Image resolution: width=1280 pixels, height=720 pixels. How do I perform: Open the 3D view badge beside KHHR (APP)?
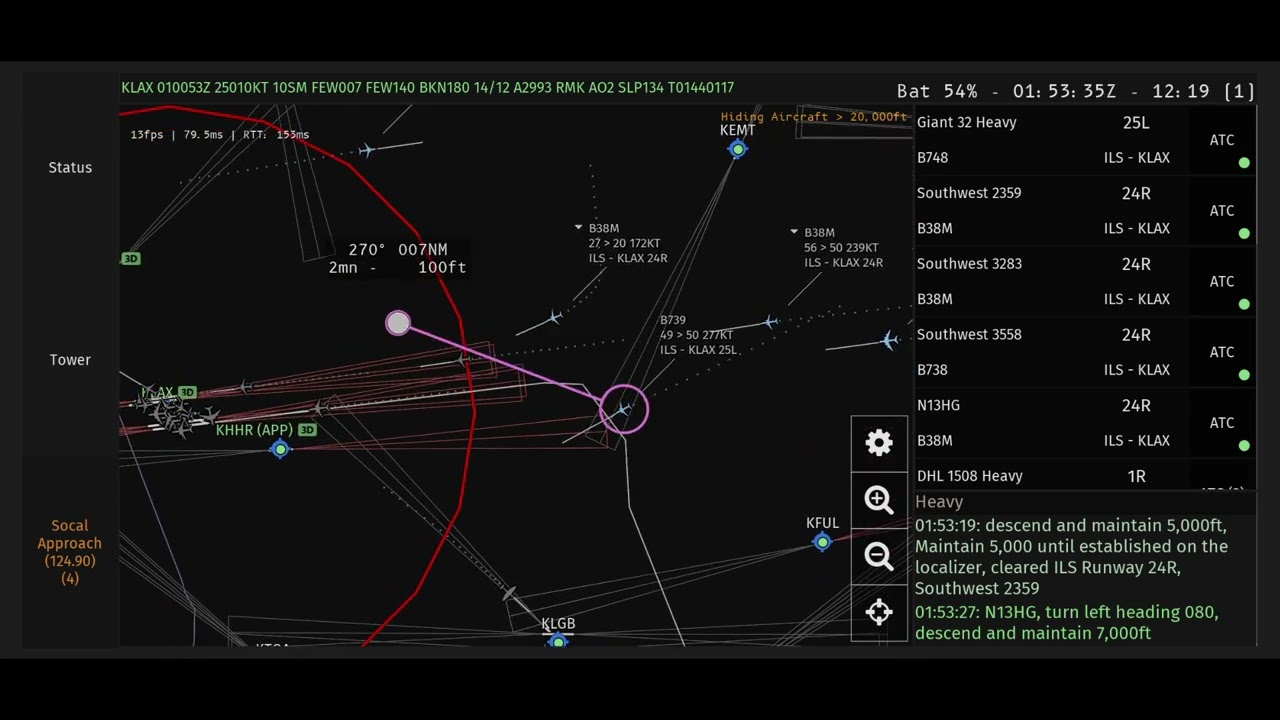pyautogui.click(x=307, y=430)
